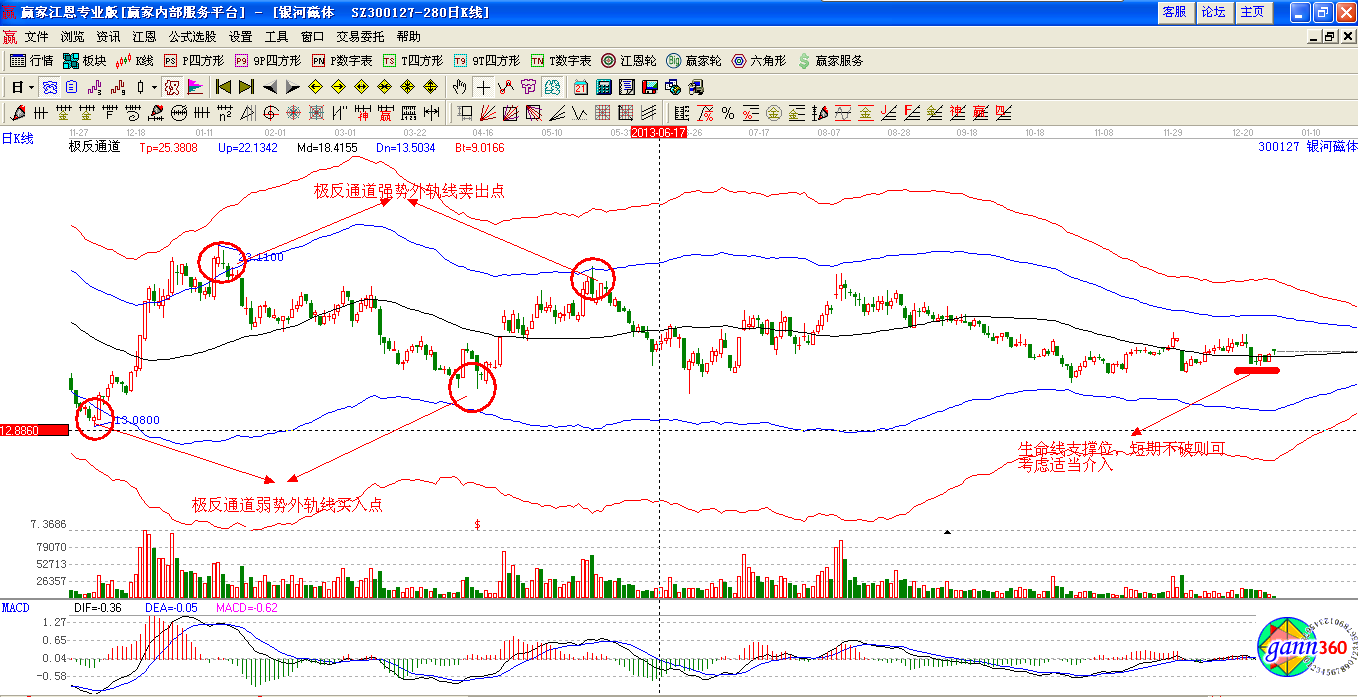Click the floppy disk save icon
Image resolution: width=1358 pixels, height=697 pixels.
coord(649,87)
